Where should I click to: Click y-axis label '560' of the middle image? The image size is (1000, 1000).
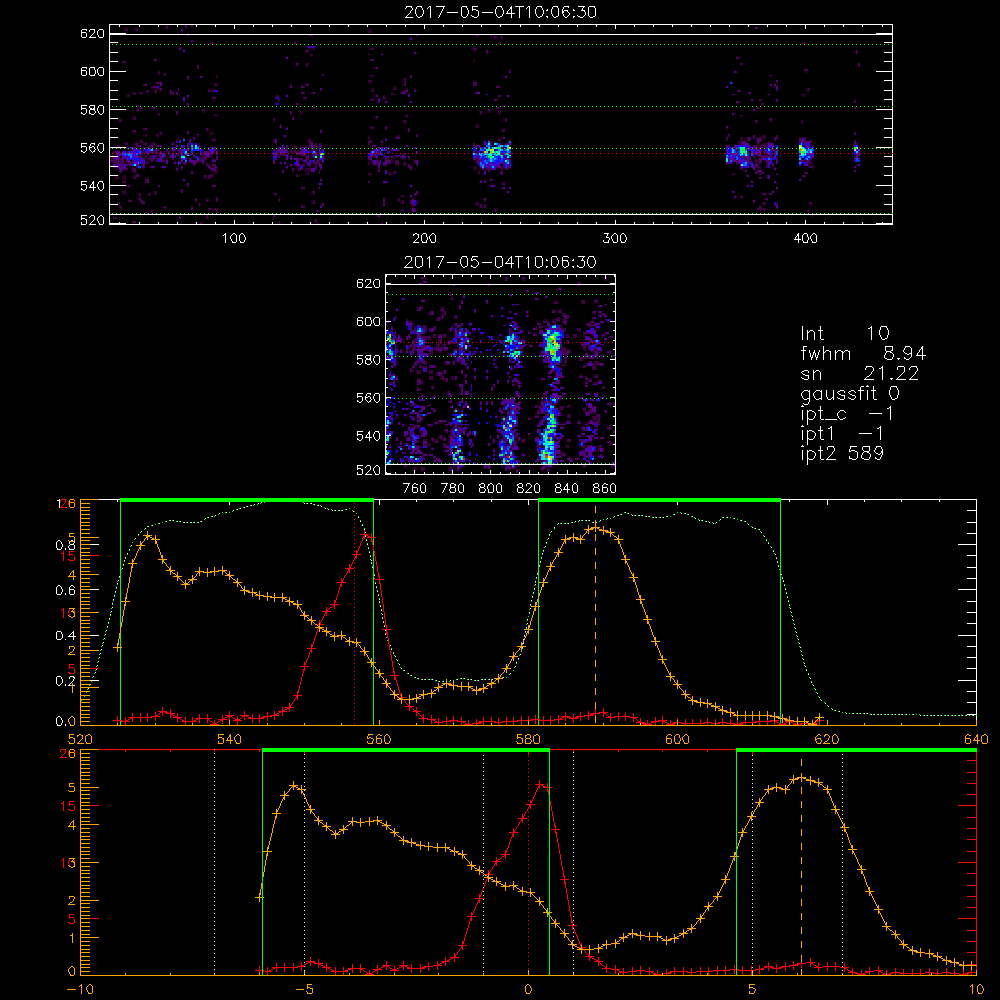368,398
